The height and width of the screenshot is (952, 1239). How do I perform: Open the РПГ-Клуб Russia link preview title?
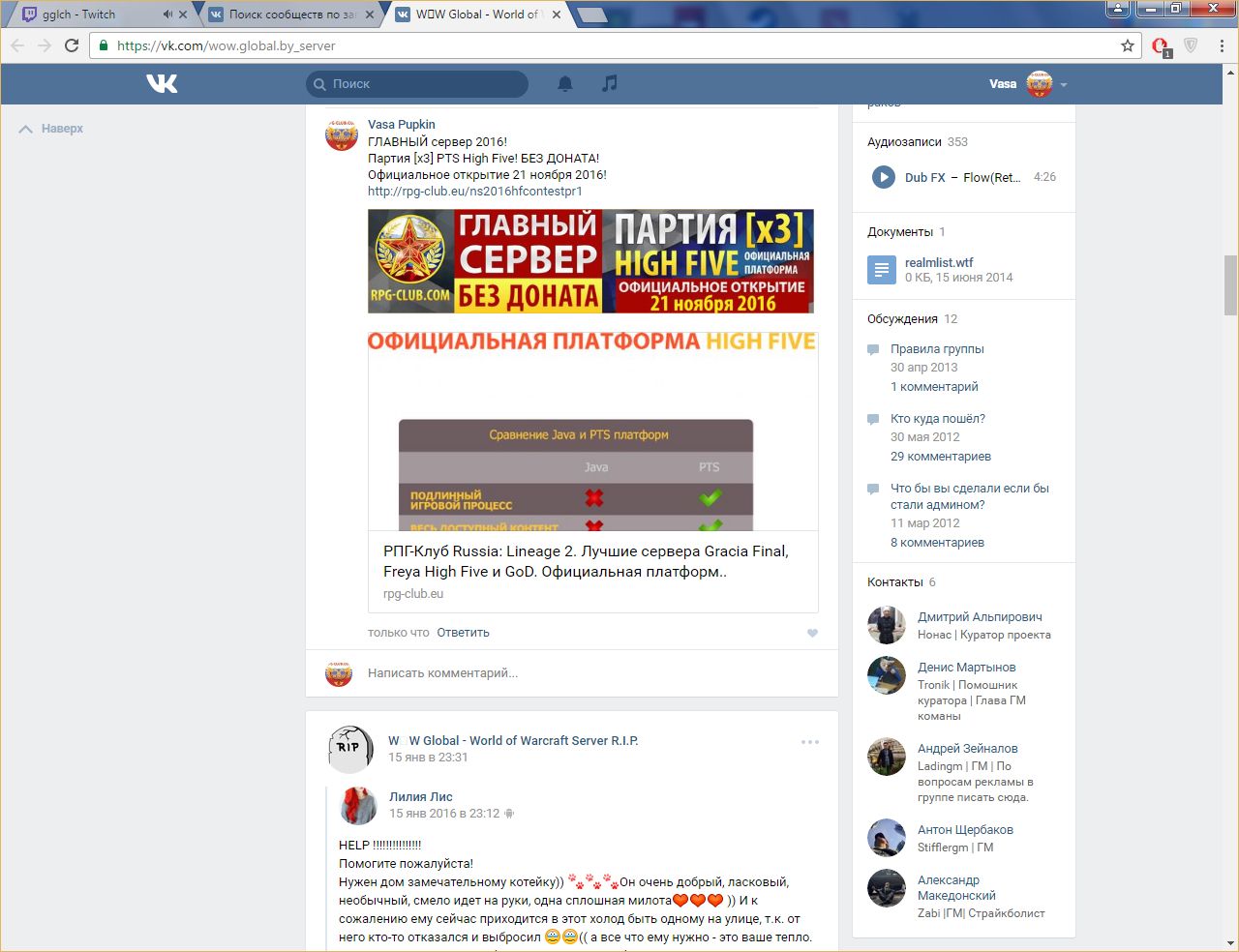point(586,561)
